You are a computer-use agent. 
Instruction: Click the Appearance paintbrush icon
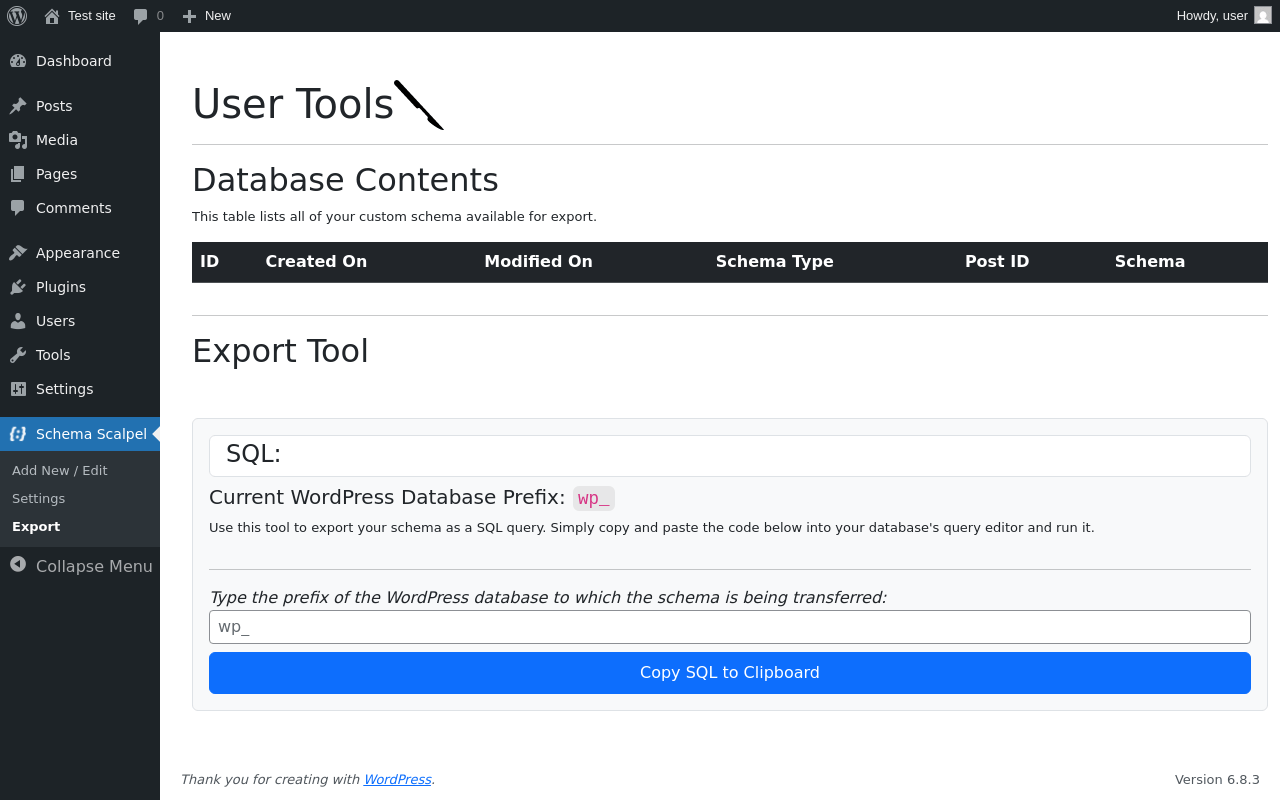[18, 253]
